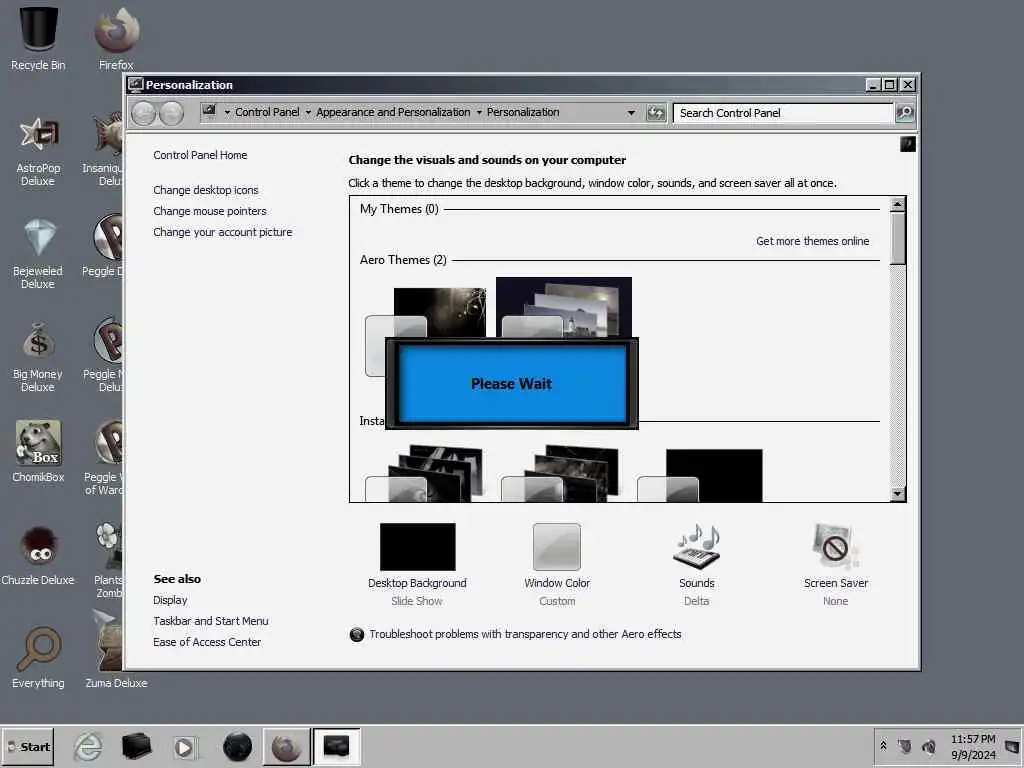The height and width of the screenshot is (768, 1024).
Task: Click the search magnifier button
Action: [904, 113]
